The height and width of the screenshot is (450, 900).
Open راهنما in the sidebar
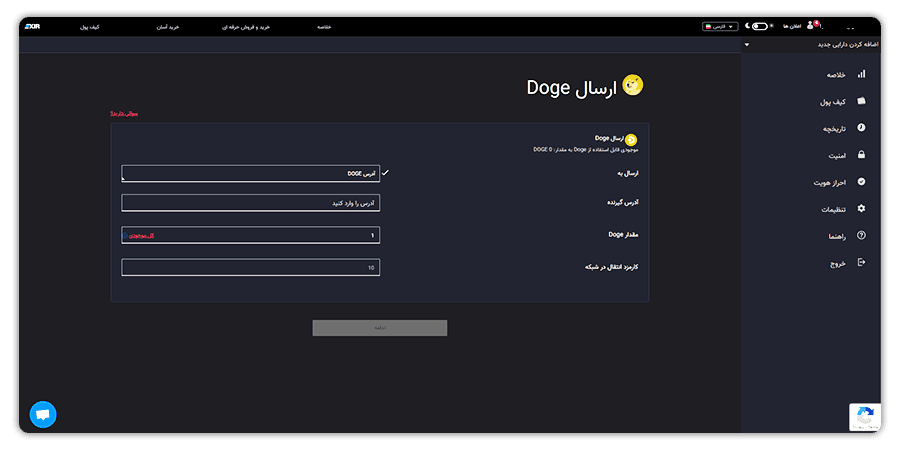pos(837,237)
